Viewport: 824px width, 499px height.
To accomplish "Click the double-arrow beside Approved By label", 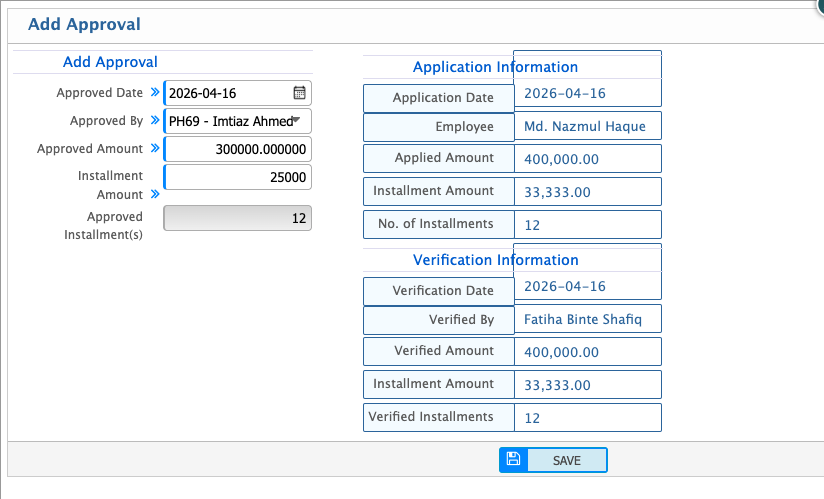I will 155,121.
